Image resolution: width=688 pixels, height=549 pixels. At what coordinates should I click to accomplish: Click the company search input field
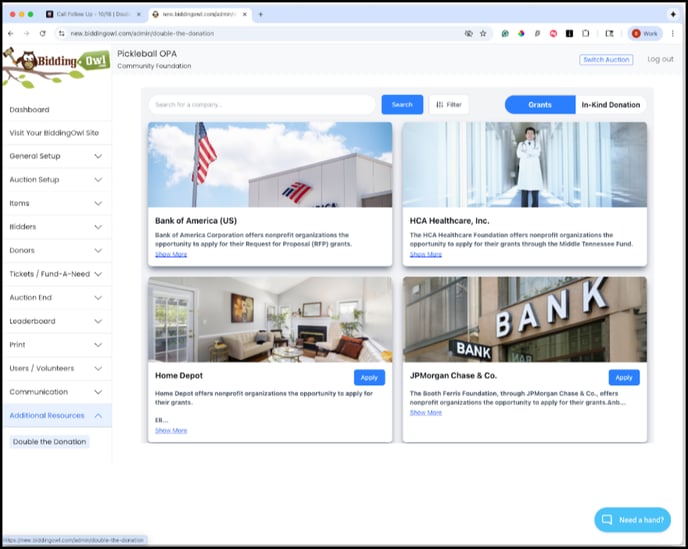pos(262,104)
